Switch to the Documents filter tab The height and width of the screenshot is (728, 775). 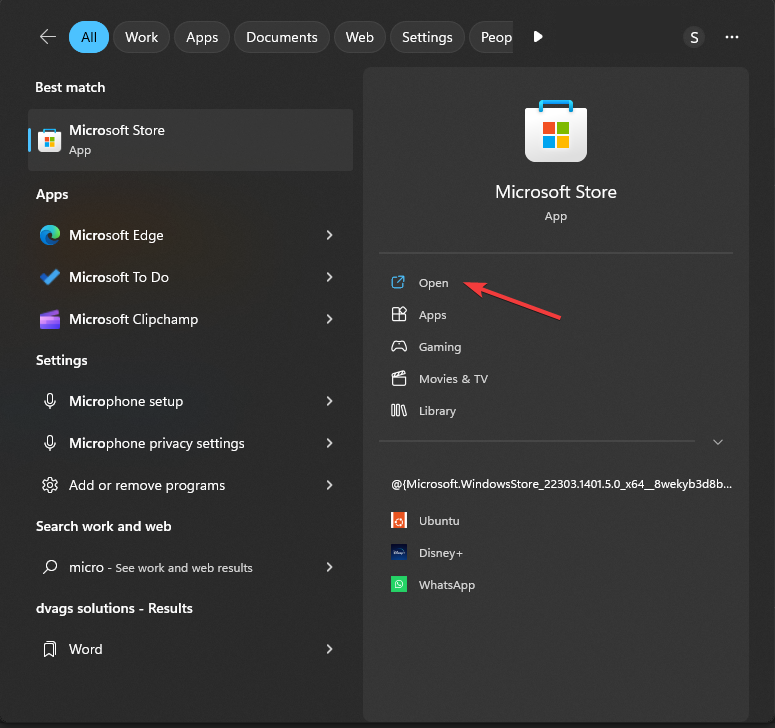pos(281,37)
